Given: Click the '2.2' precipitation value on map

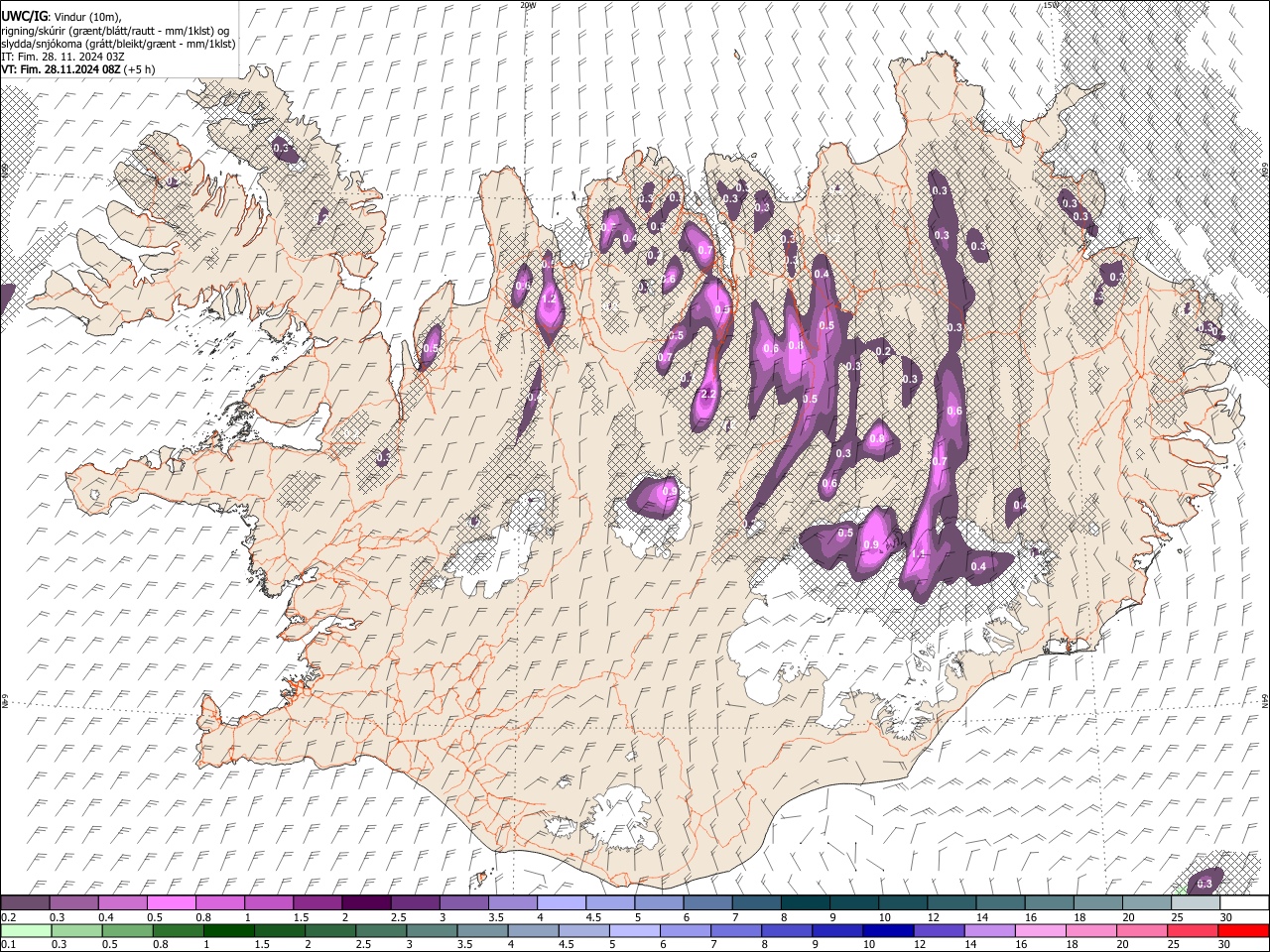Looking at the screenshot, I should click(x=707, y=395).
